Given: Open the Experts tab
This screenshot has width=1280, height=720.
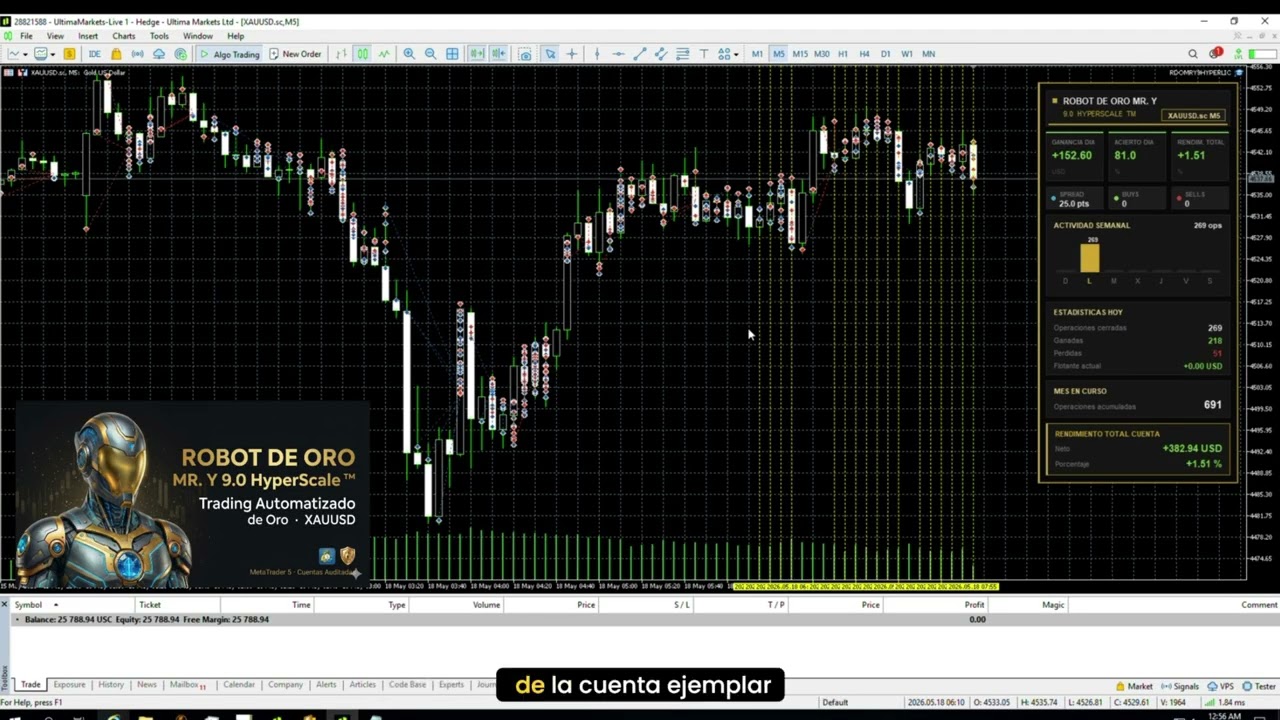Looking at the screenshot, I should (x=451, y=685).
